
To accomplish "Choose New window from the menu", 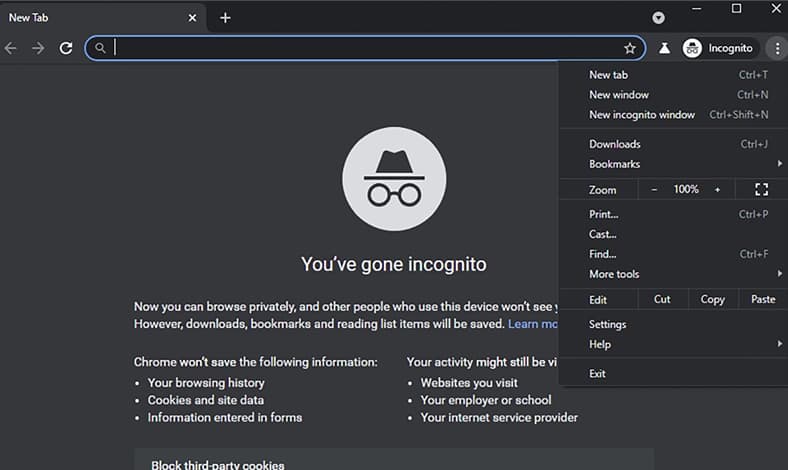I will coord(673,95).
